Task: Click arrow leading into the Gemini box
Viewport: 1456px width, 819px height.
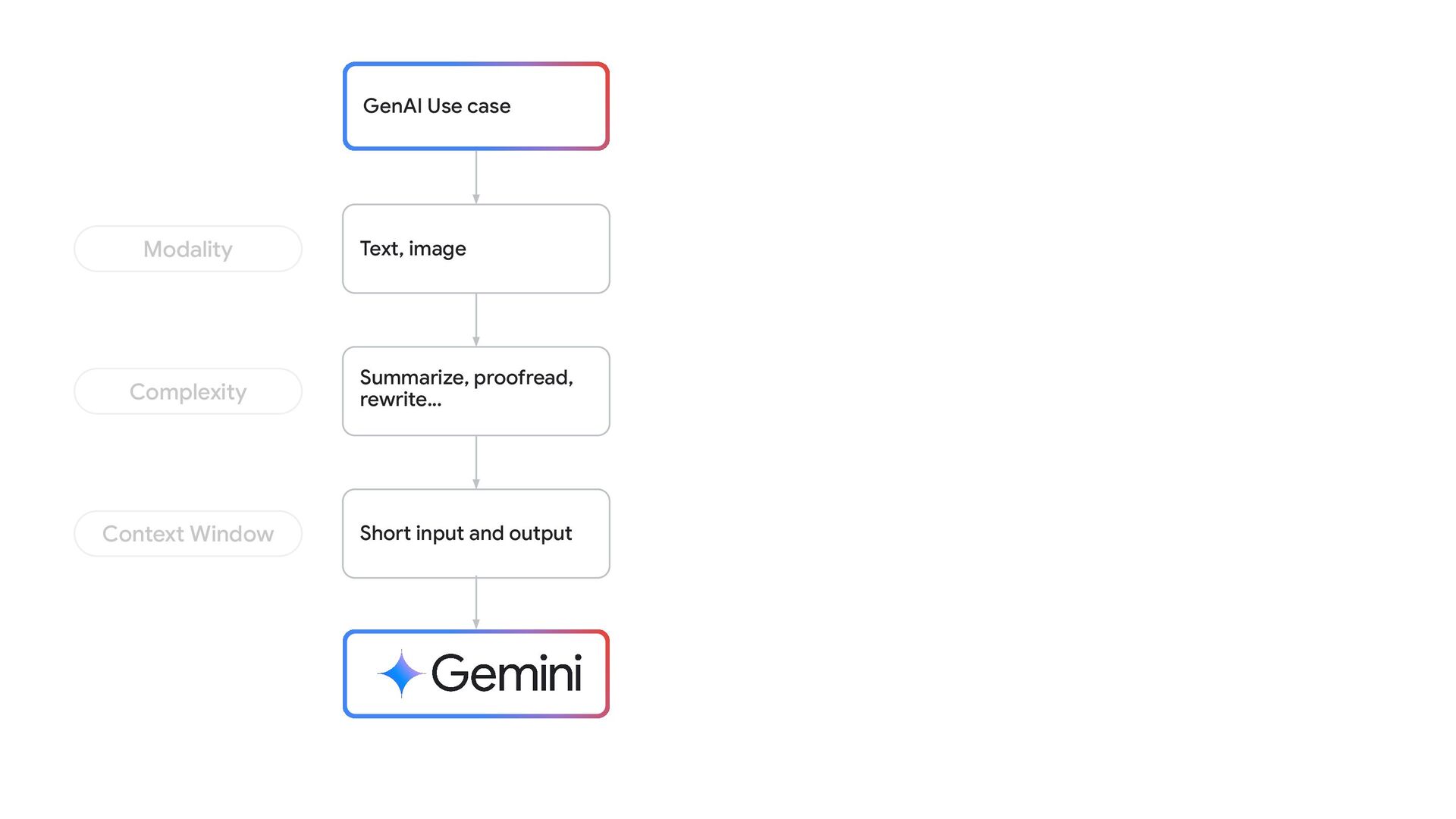Action: [x=476, y=604]
